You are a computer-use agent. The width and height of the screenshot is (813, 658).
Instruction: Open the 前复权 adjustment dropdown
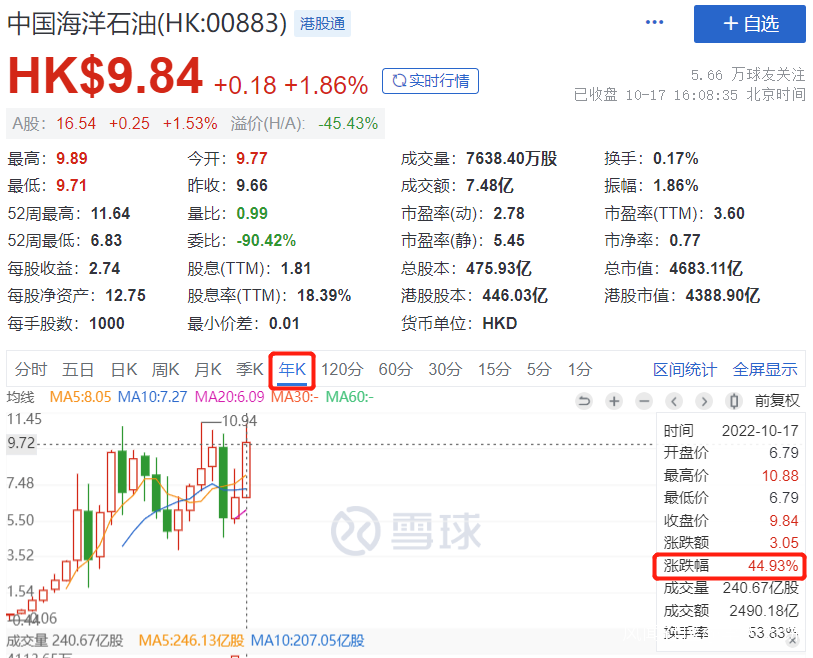pyautogui.click(x=777, y=401)
